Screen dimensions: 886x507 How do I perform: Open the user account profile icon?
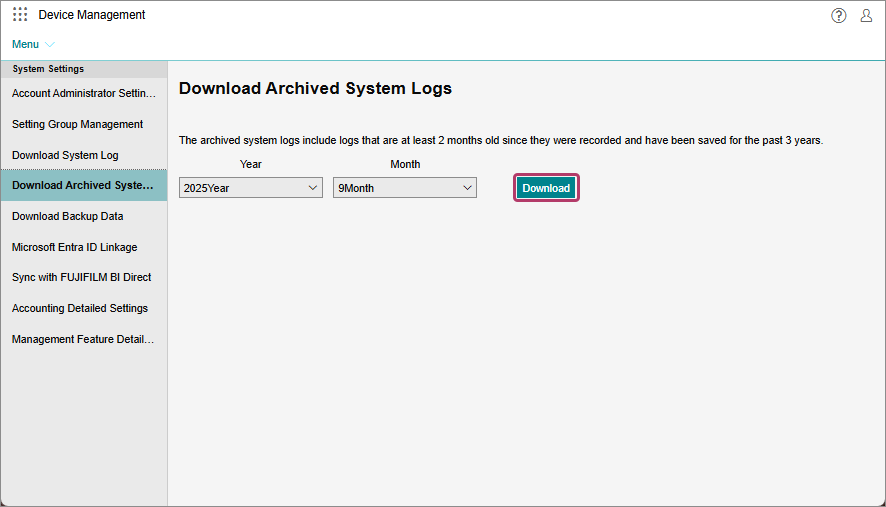866,15
